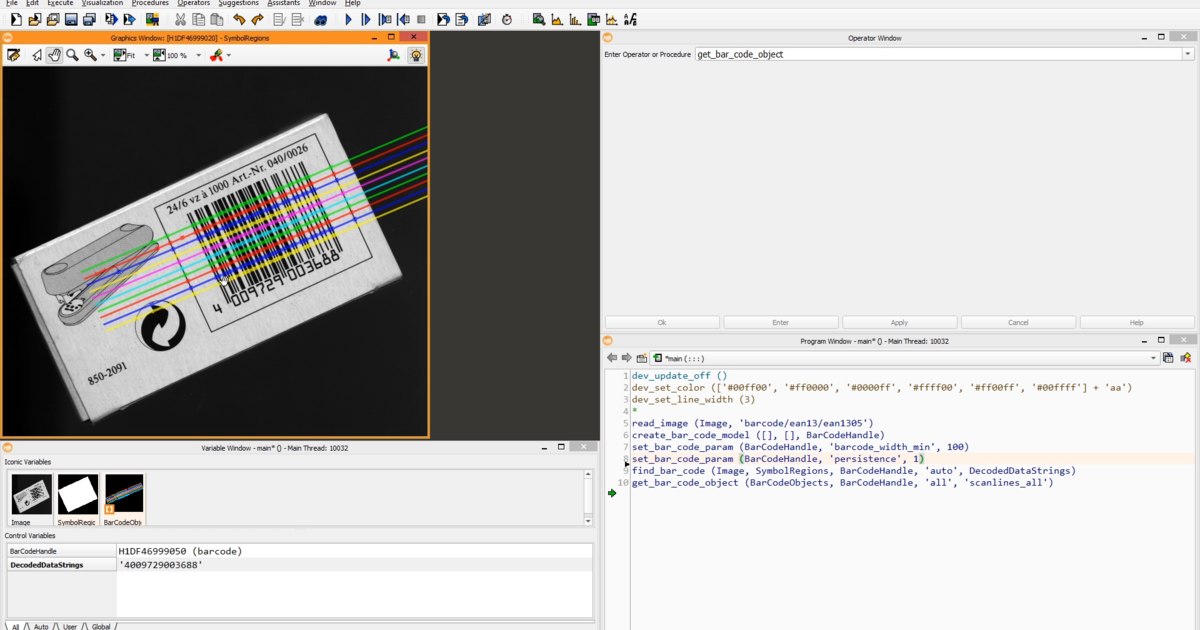Open the Execute menu
This screenshot has width=1200, height=630.
(60, 4)
